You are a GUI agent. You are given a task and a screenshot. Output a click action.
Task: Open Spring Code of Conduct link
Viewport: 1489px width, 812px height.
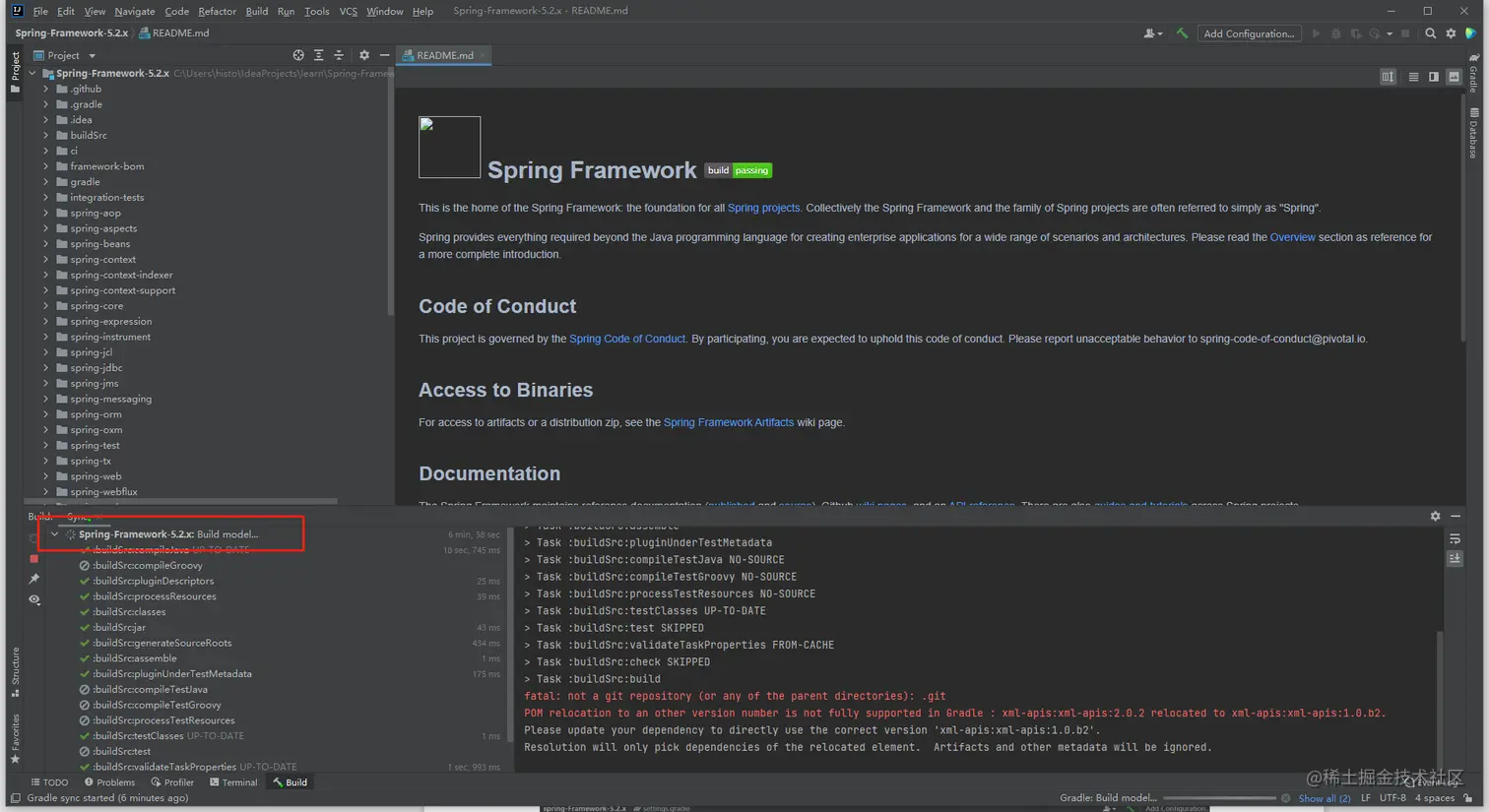pyautogui.click(x=626, y=339)
